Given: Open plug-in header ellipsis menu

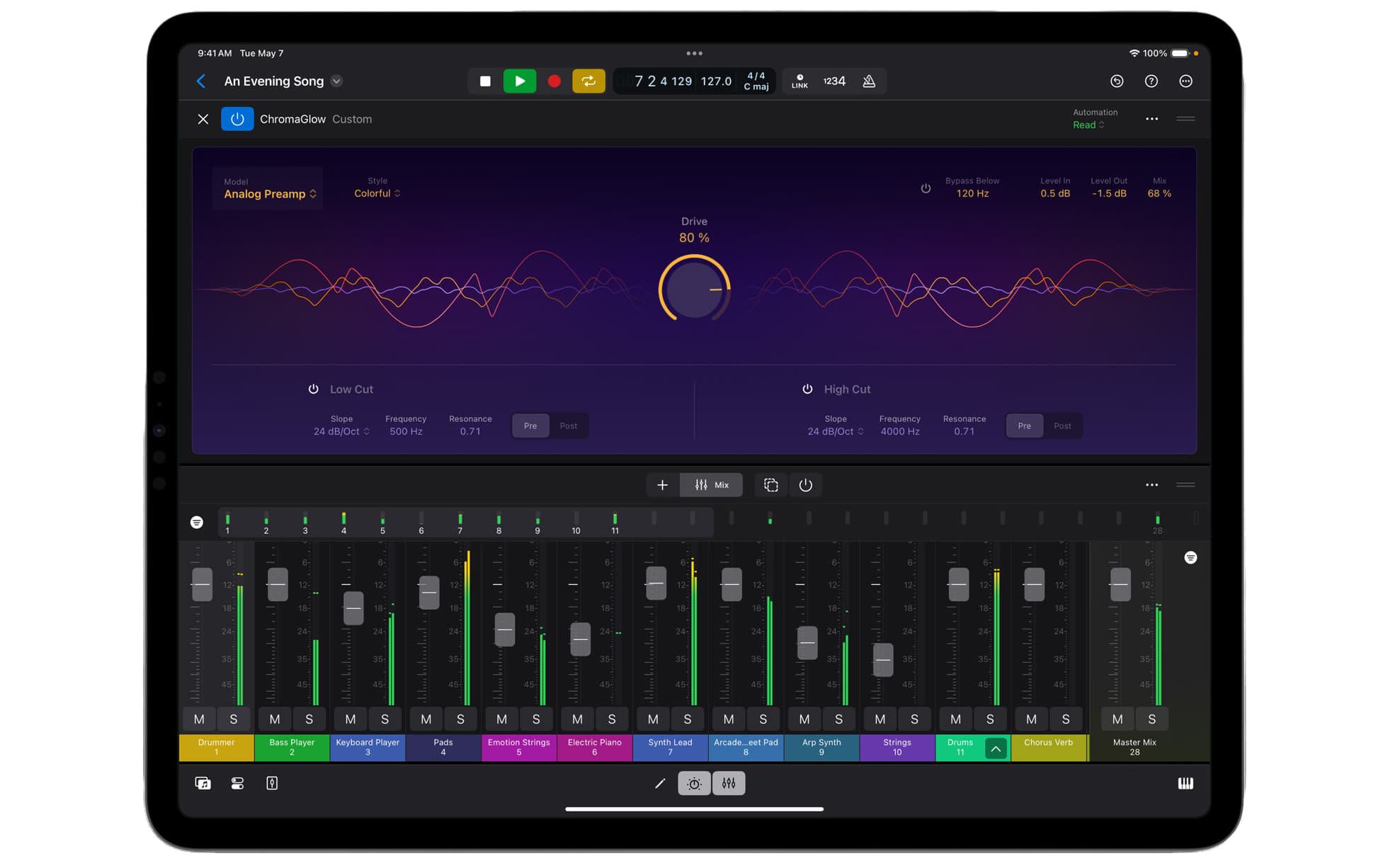Looking at the screenshot, I should coord(1152,119).
